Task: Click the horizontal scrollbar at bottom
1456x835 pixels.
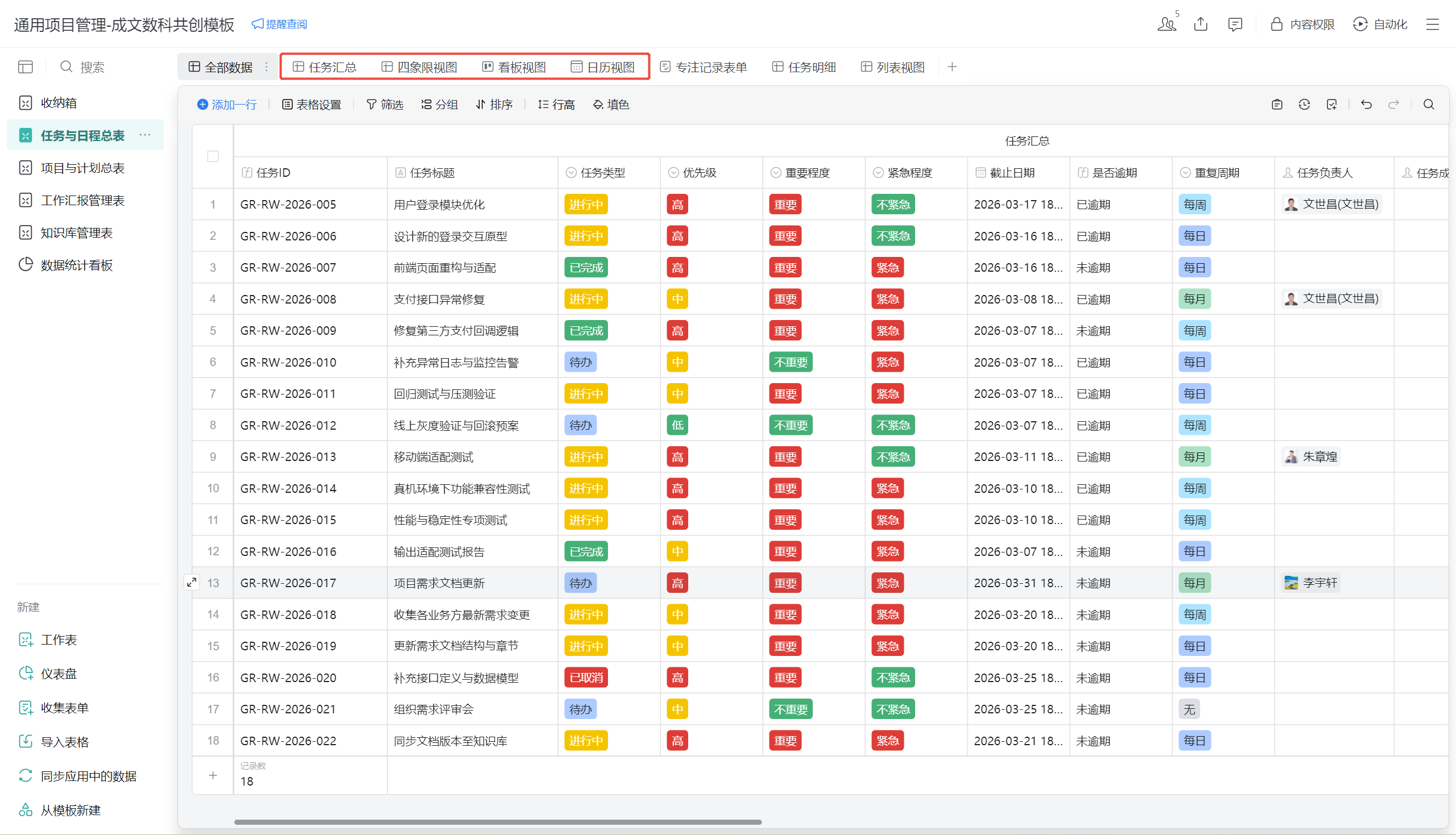Action: pyautogui.click(x=498, y=821)
